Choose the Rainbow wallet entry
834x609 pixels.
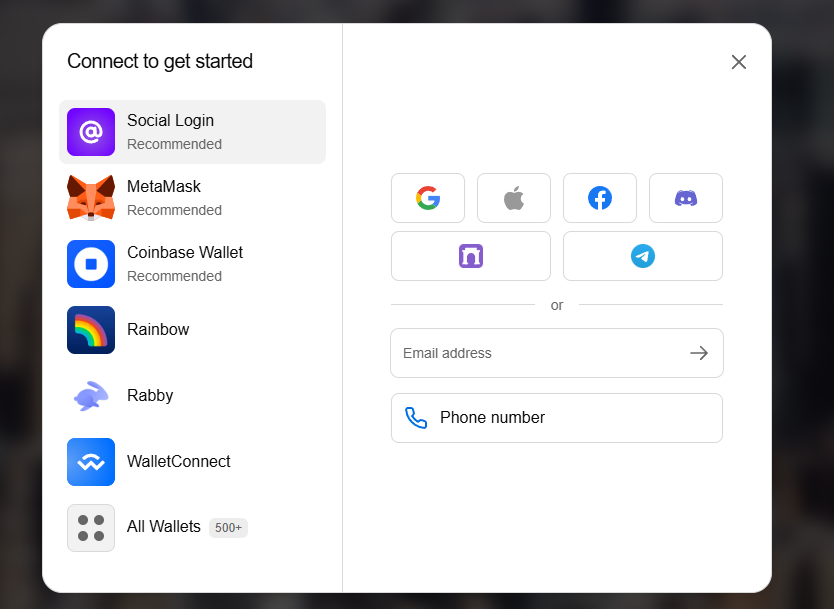[158, 330]
